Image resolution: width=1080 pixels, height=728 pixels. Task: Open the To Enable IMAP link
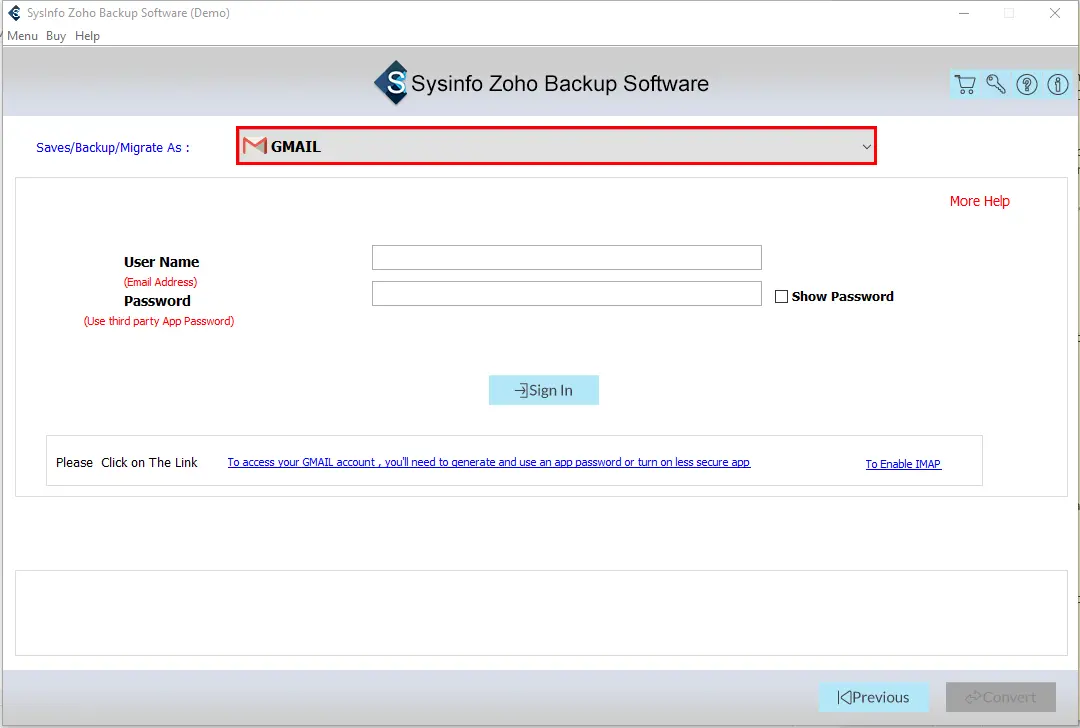point(903,464)
